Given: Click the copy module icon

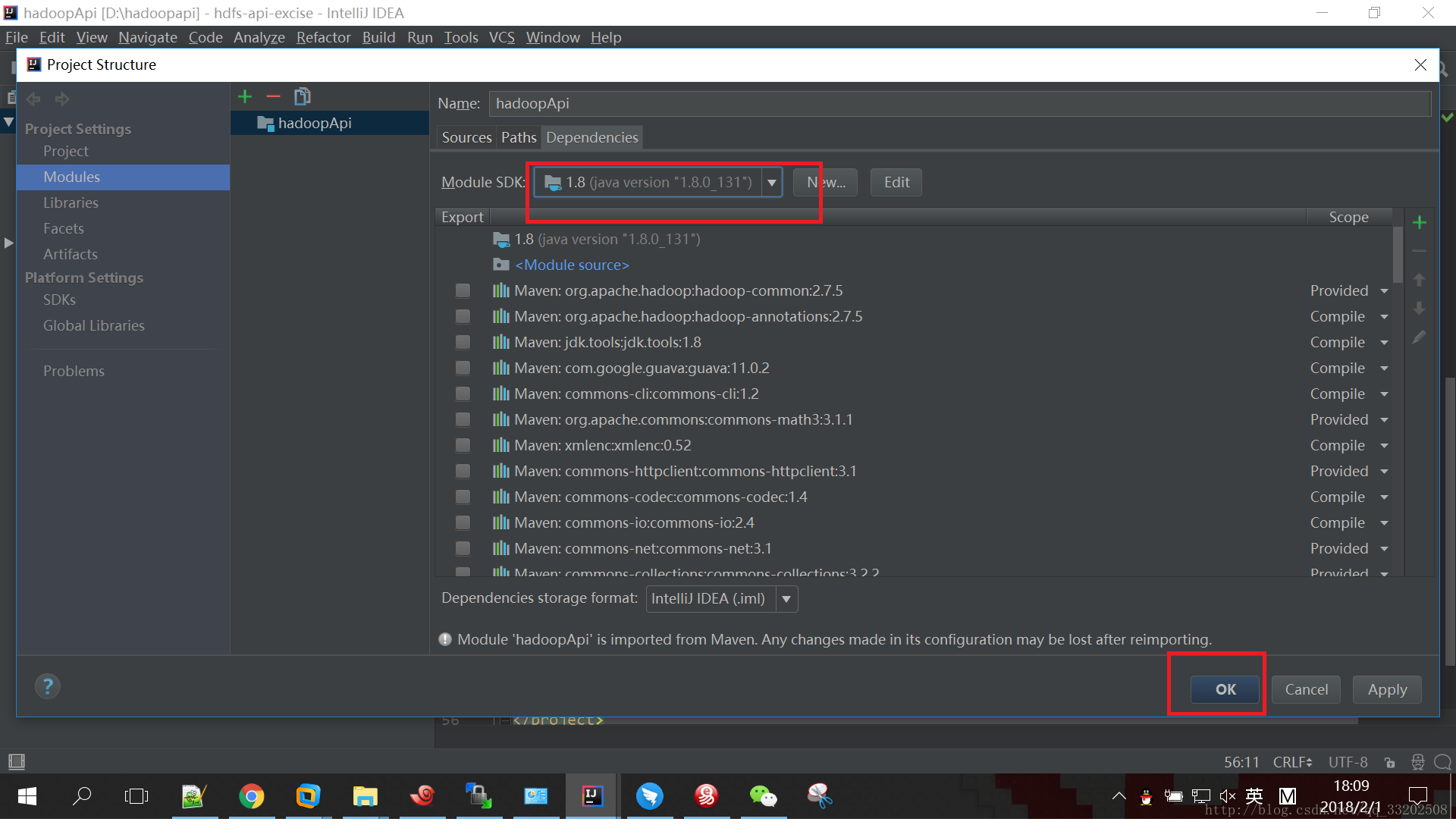Looking at the screenshot, I should point(302,96).
